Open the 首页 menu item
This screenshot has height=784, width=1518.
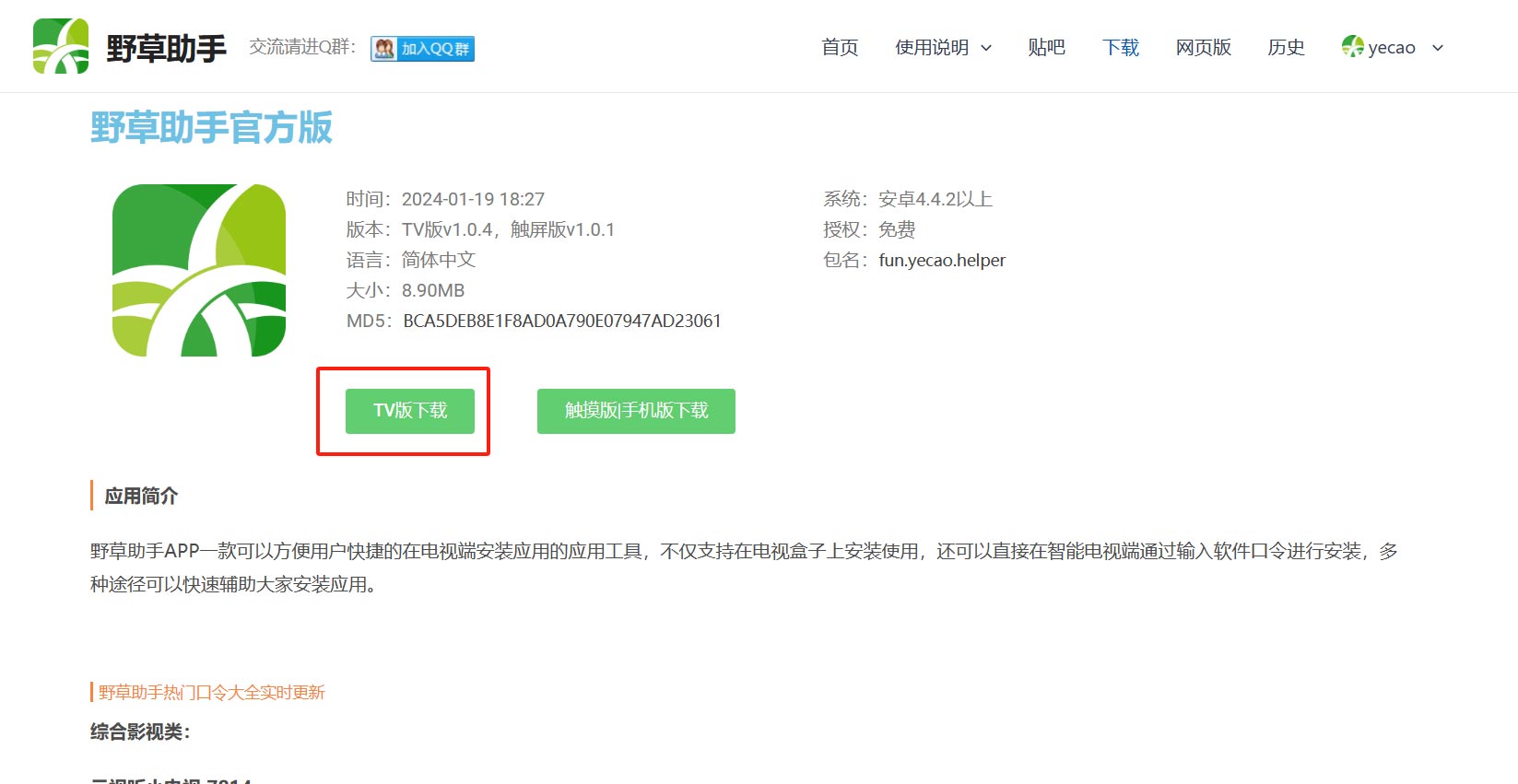[x=840, y=48]
